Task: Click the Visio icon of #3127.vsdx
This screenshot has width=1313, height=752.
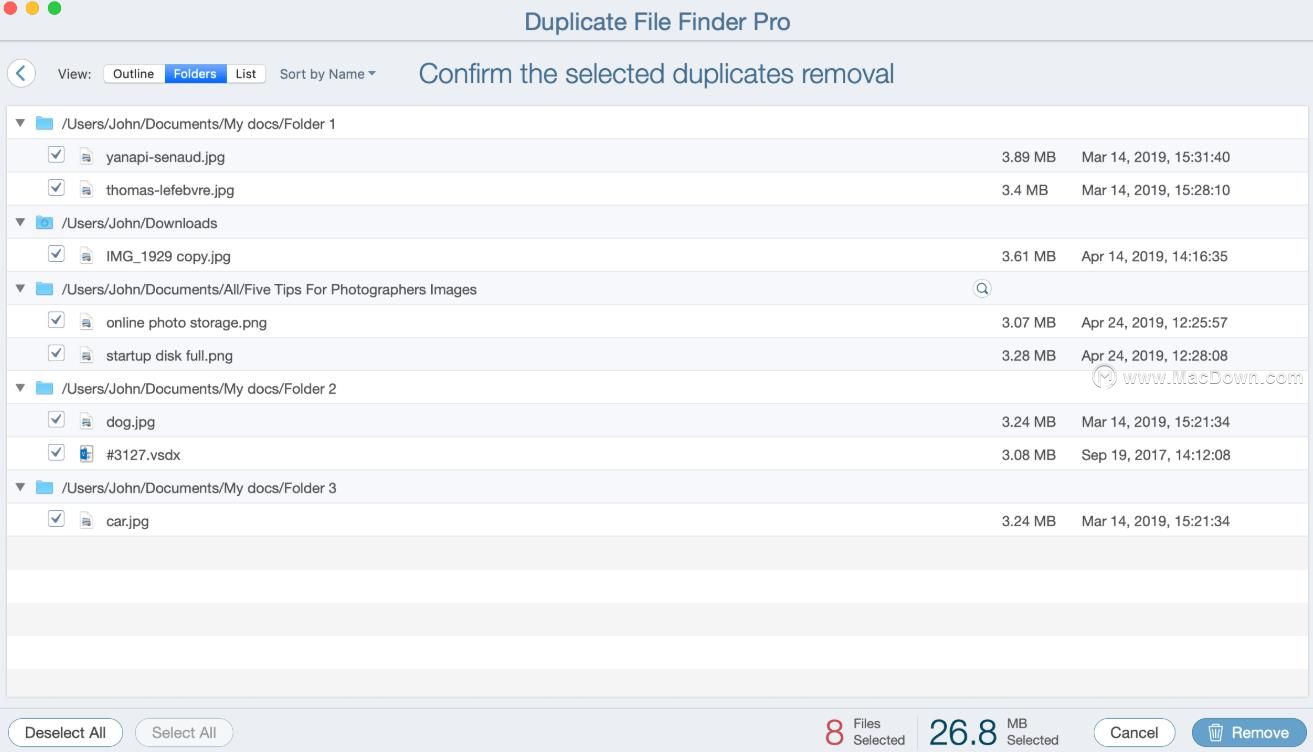Action: point(87,454)
